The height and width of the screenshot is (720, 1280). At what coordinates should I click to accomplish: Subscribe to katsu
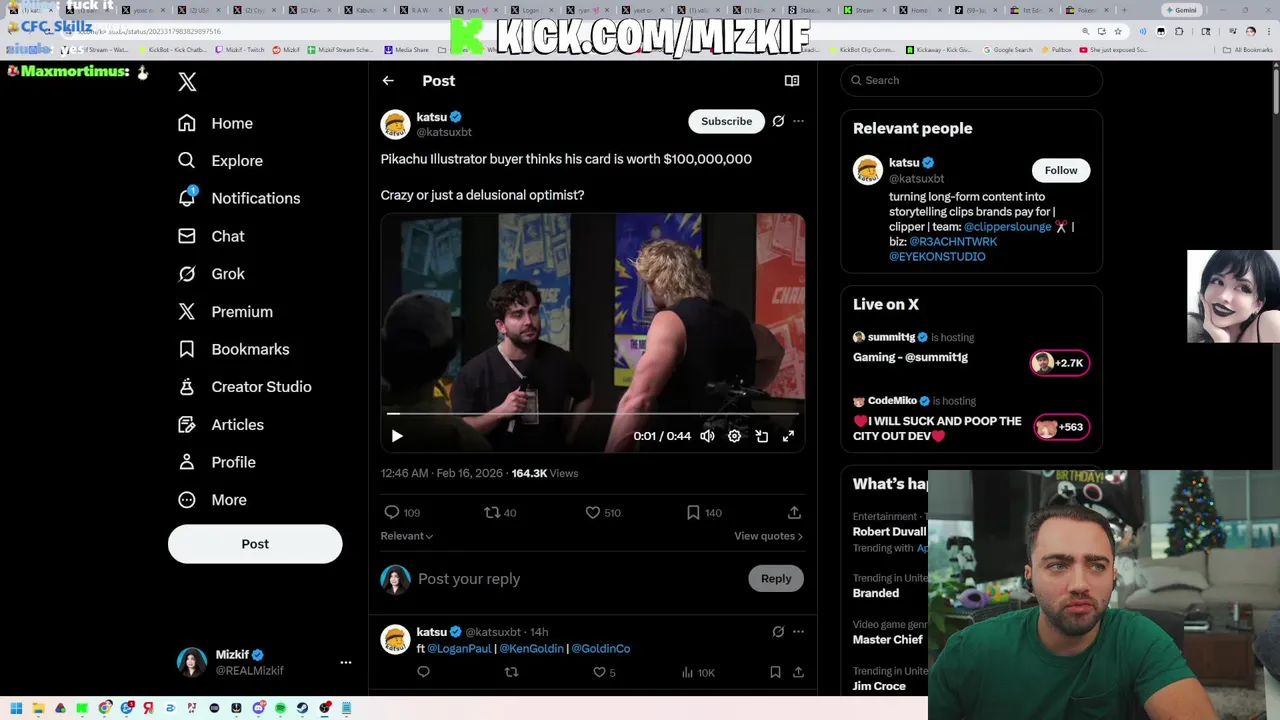click(x=726, y=121)
